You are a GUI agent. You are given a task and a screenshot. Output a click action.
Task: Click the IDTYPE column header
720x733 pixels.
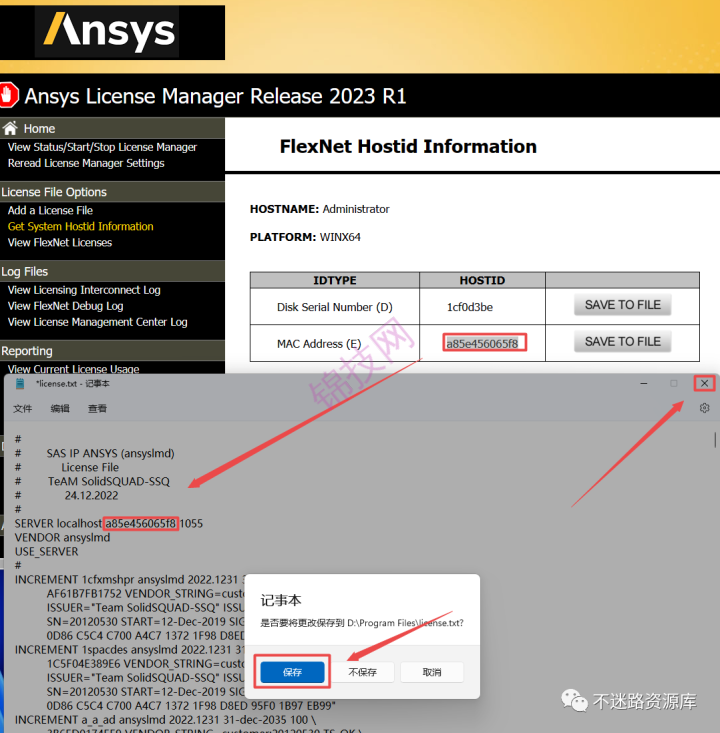335,280
